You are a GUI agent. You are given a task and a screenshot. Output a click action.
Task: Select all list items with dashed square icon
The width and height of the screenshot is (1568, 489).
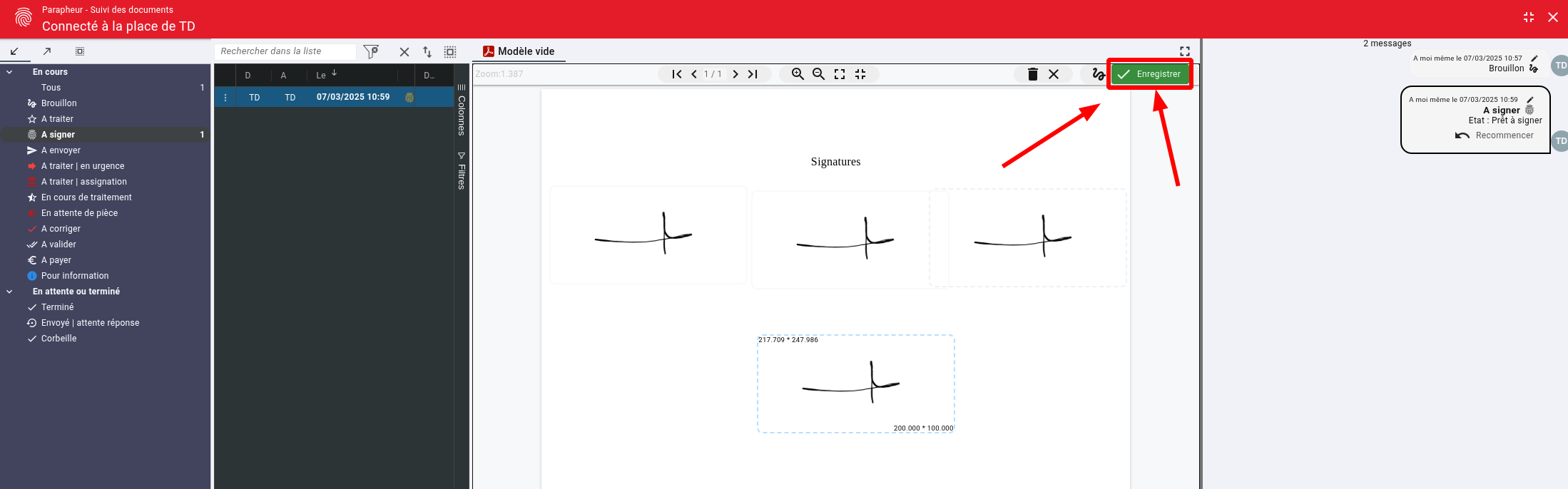coord(450,52)
